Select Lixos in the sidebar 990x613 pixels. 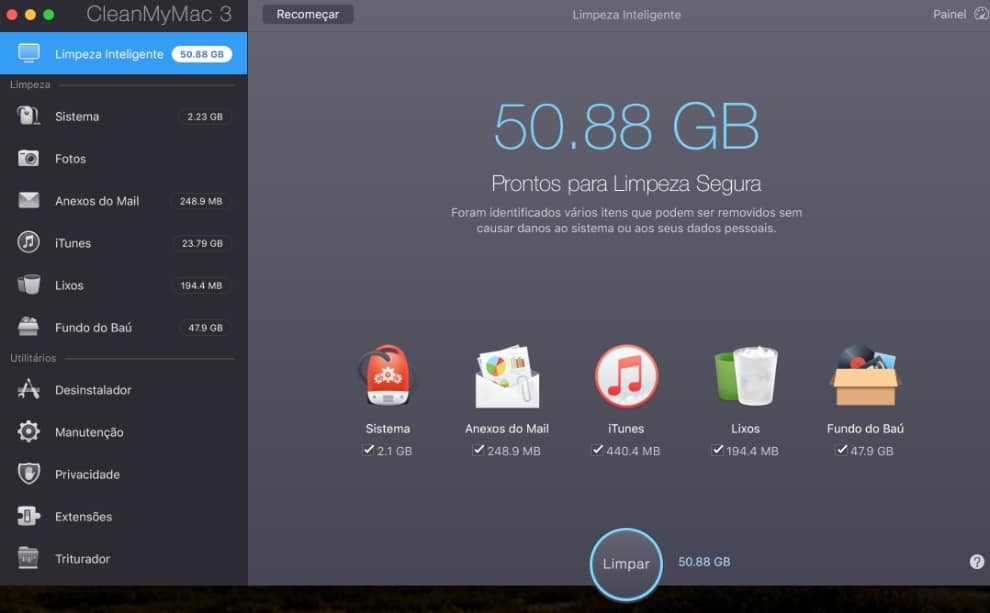[124, 285]
